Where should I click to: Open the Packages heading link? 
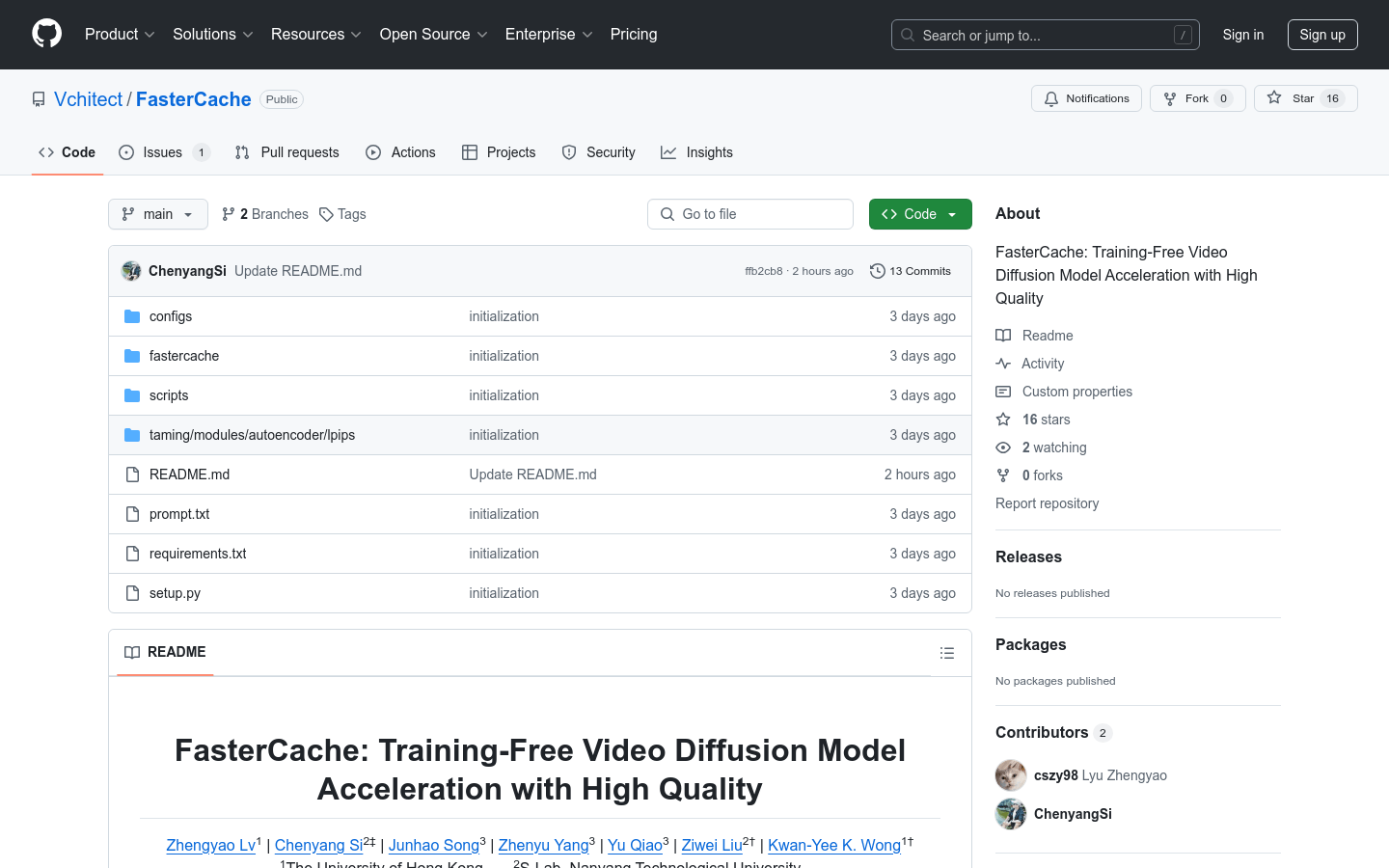[1030, 644]
